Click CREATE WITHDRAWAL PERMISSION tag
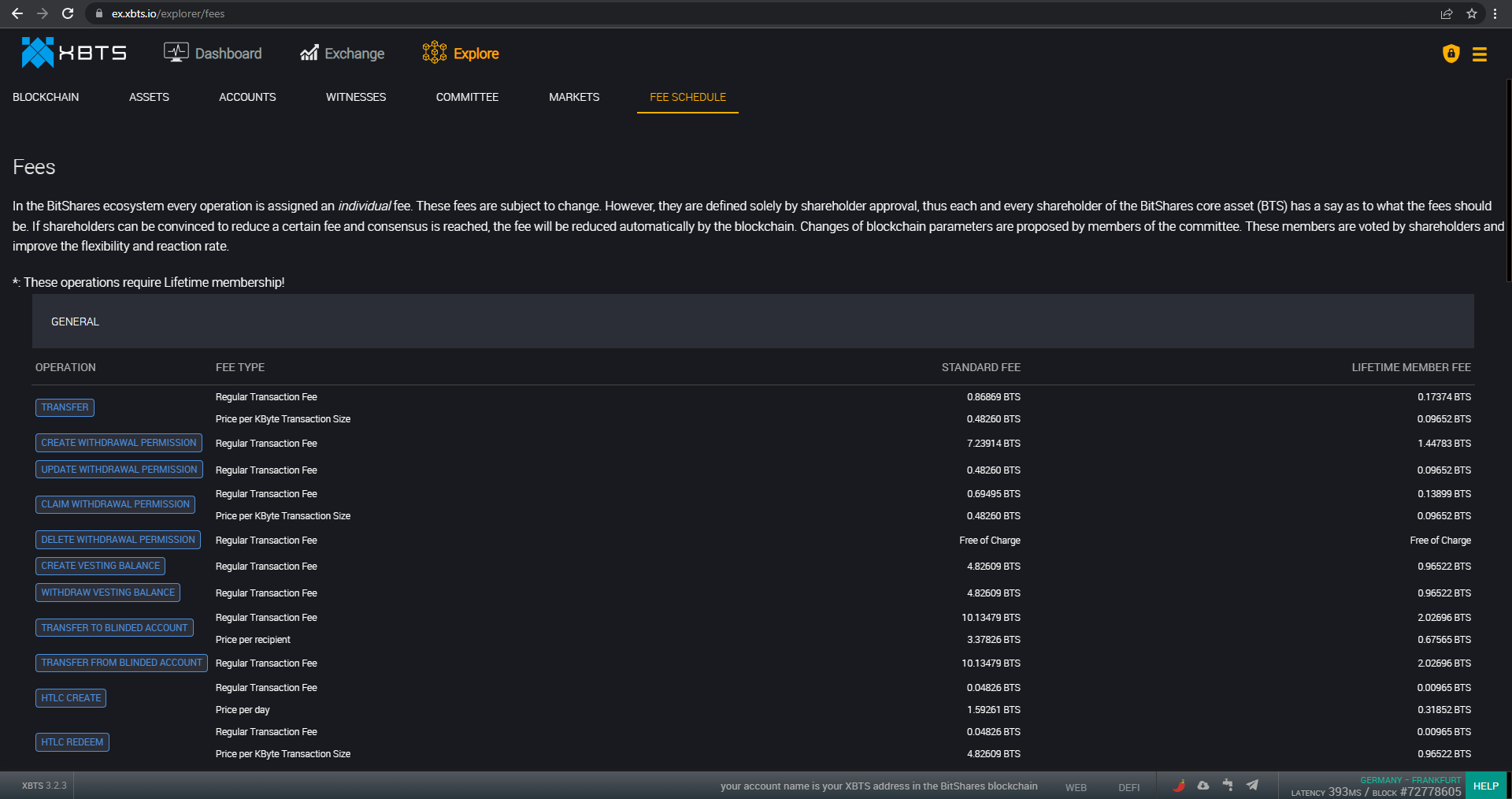Image resolution: width=1512 pixels, height=799 pixels. click(x=119, y=443)
